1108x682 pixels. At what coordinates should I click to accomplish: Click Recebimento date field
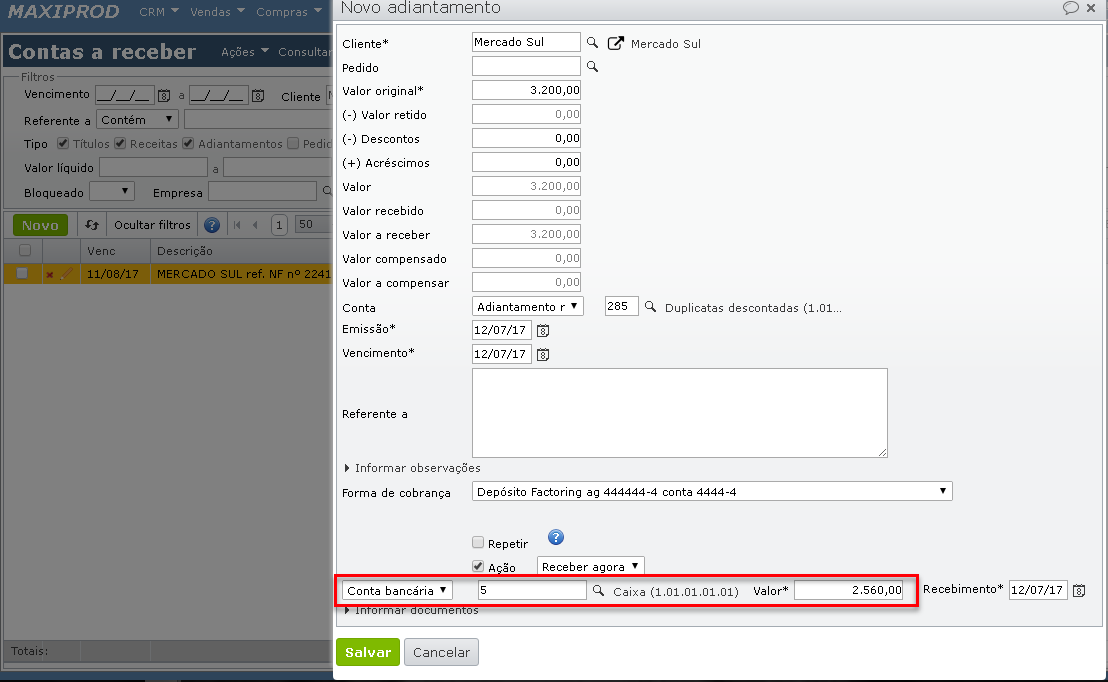click(x=1038, y=590)
